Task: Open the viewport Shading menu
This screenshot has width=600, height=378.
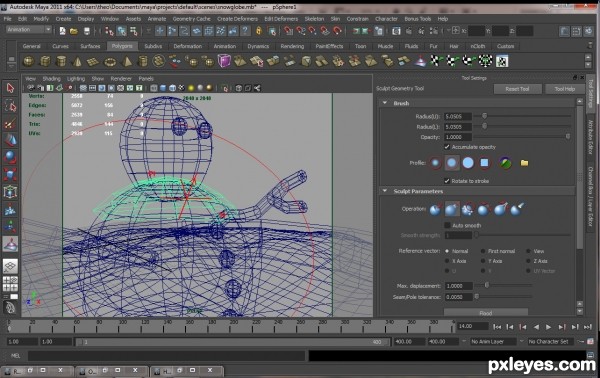Action: [x=51, y=79]
